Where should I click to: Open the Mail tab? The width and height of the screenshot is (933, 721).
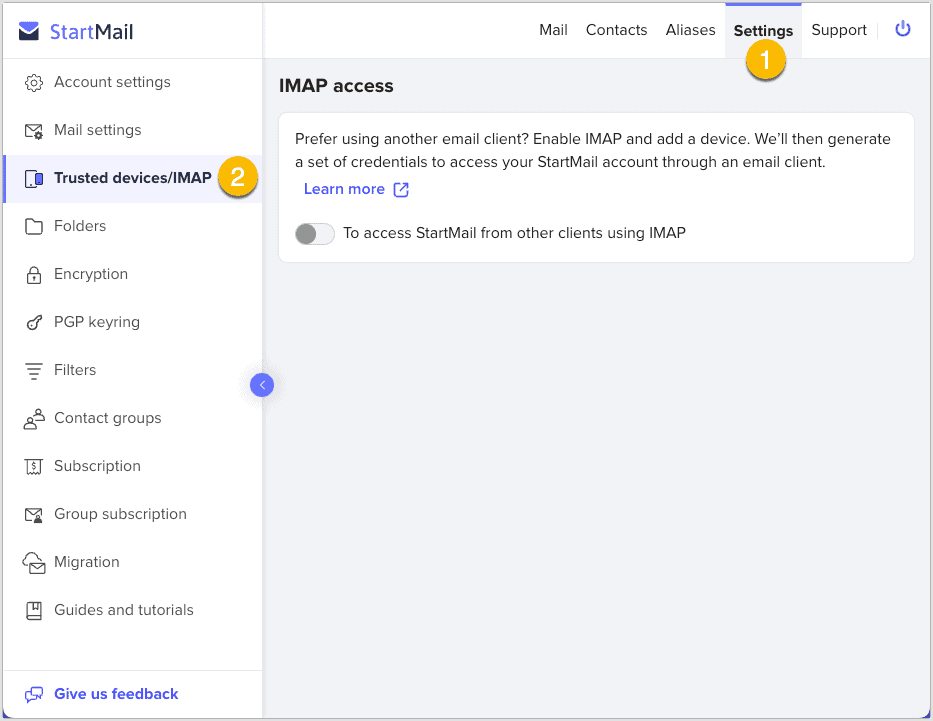point(553,30)
